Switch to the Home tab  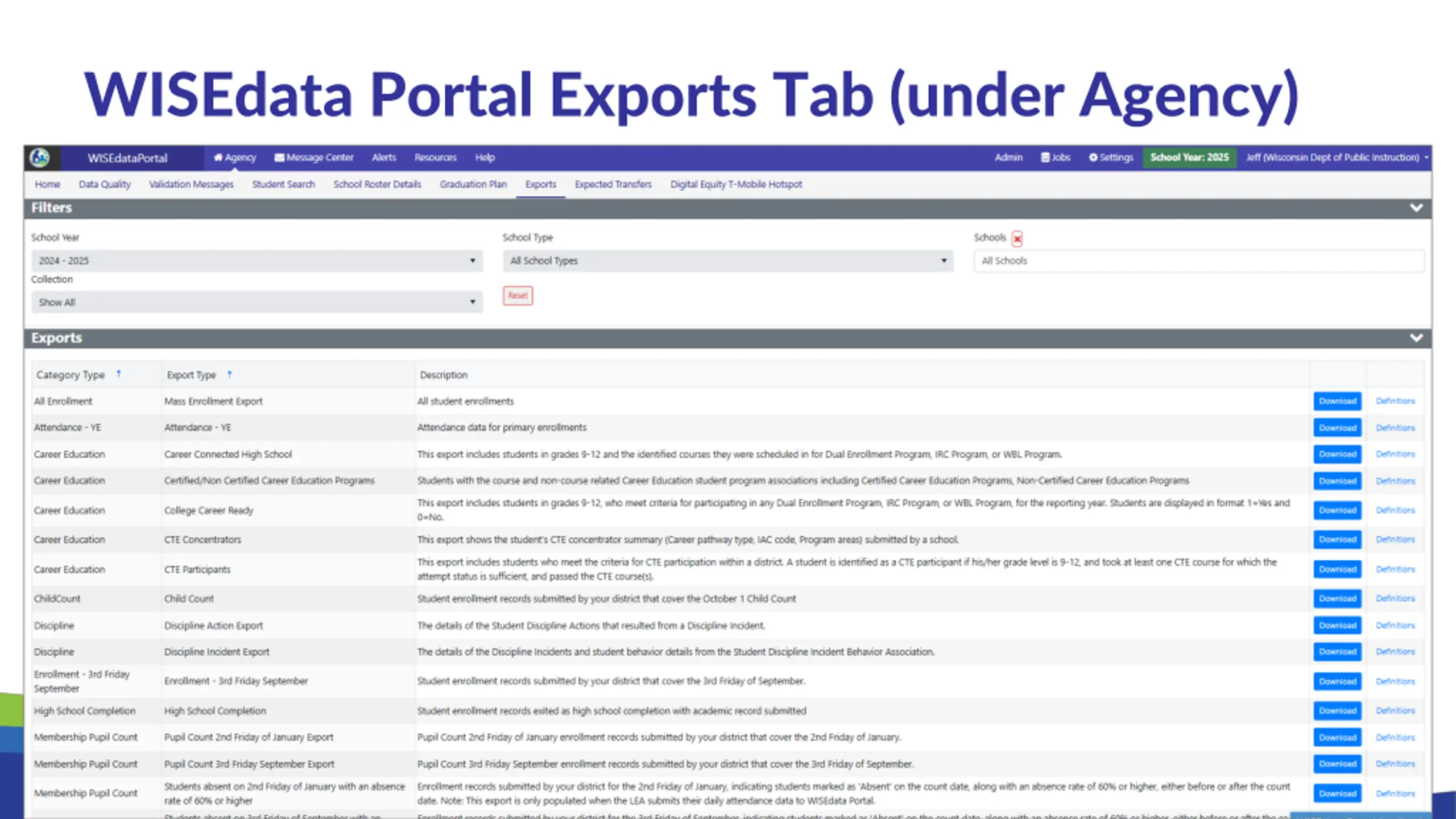click(x=47, y=184)
